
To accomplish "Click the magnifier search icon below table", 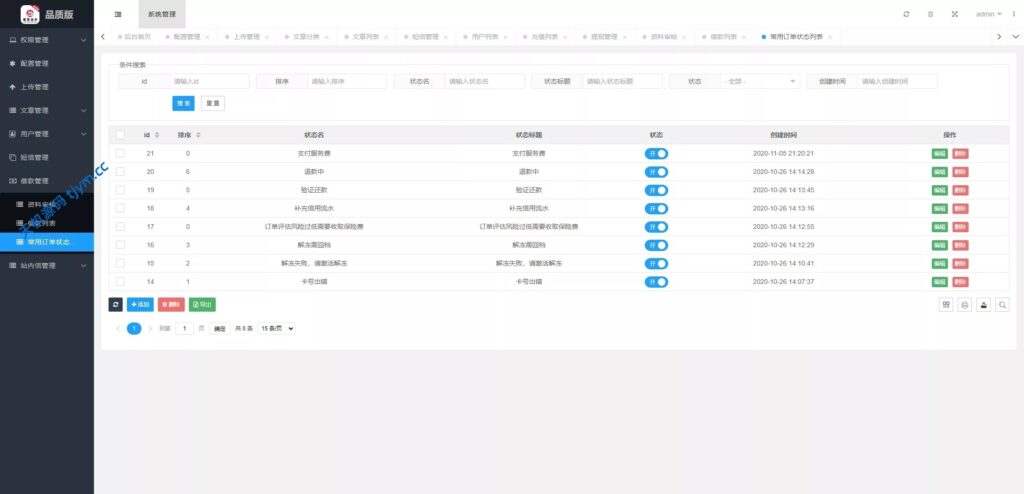I will pyautogui.click(x=1002, y=305).
